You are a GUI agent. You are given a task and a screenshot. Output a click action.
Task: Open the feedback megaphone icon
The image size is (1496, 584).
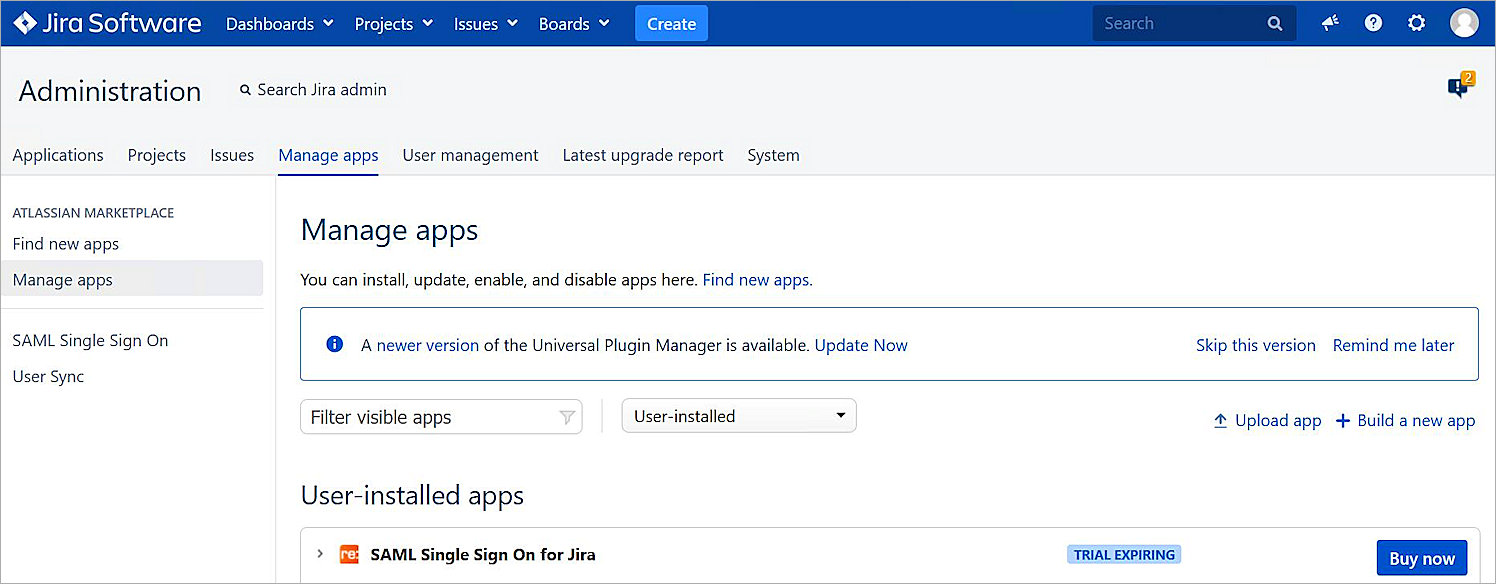click(1328, 22)
